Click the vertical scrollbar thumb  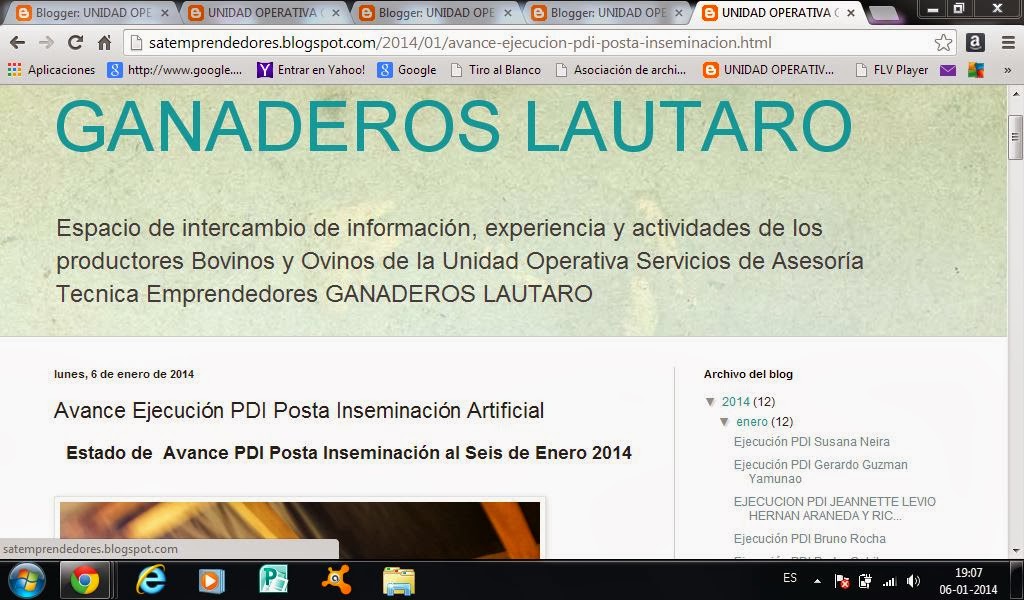pyautogui.click(x=1015, y=137)
